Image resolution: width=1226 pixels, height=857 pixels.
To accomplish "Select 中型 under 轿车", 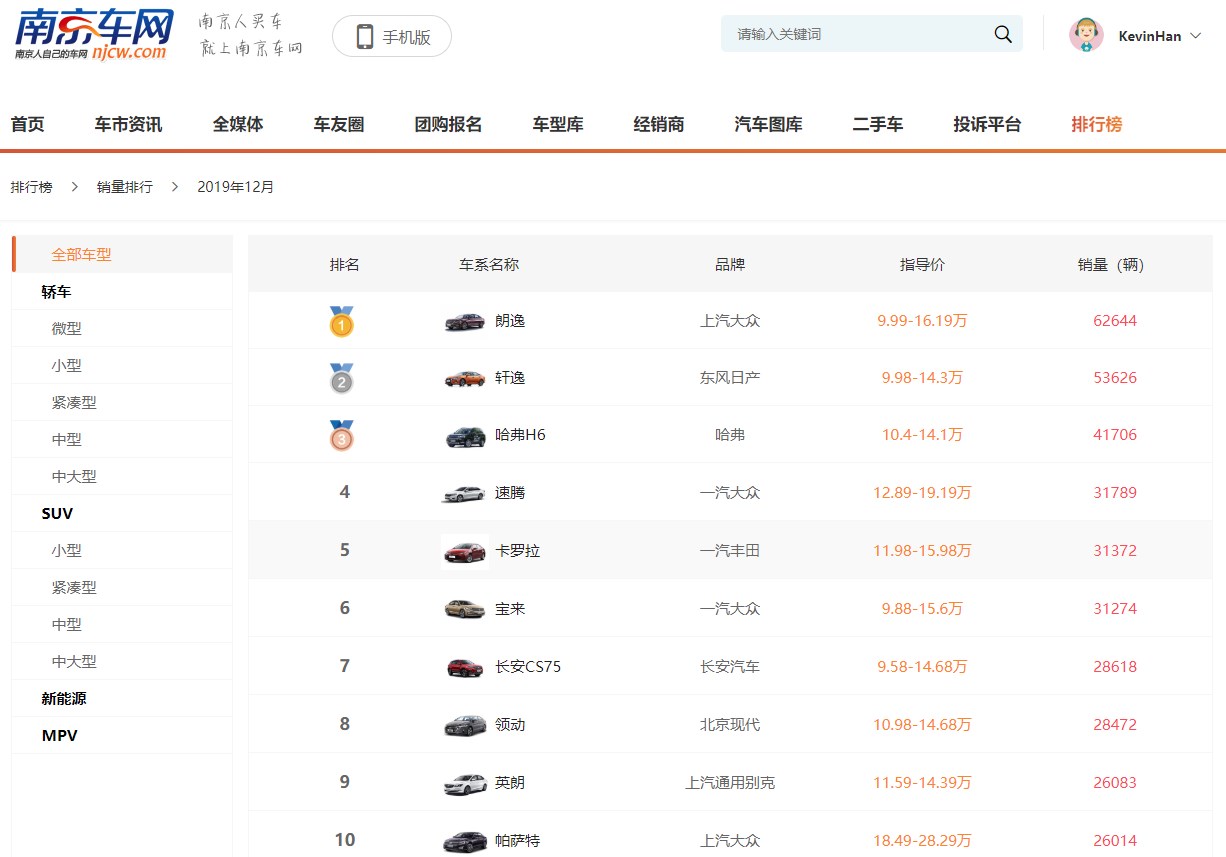I will click(x=67, y=440).
